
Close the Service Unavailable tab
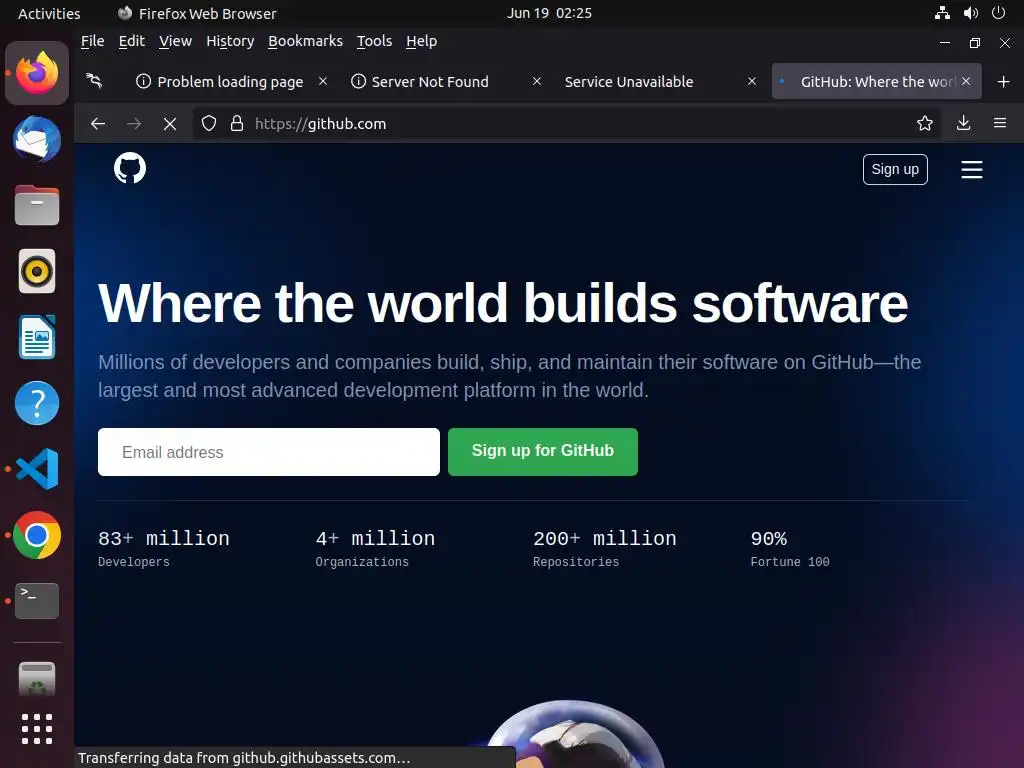point(752,81)
